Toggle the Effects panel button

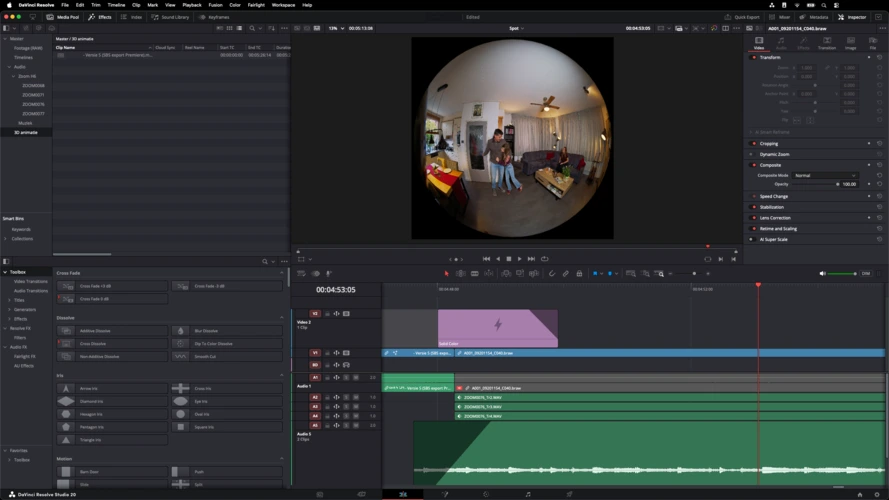pyautogui.click(x=100, y=17)
